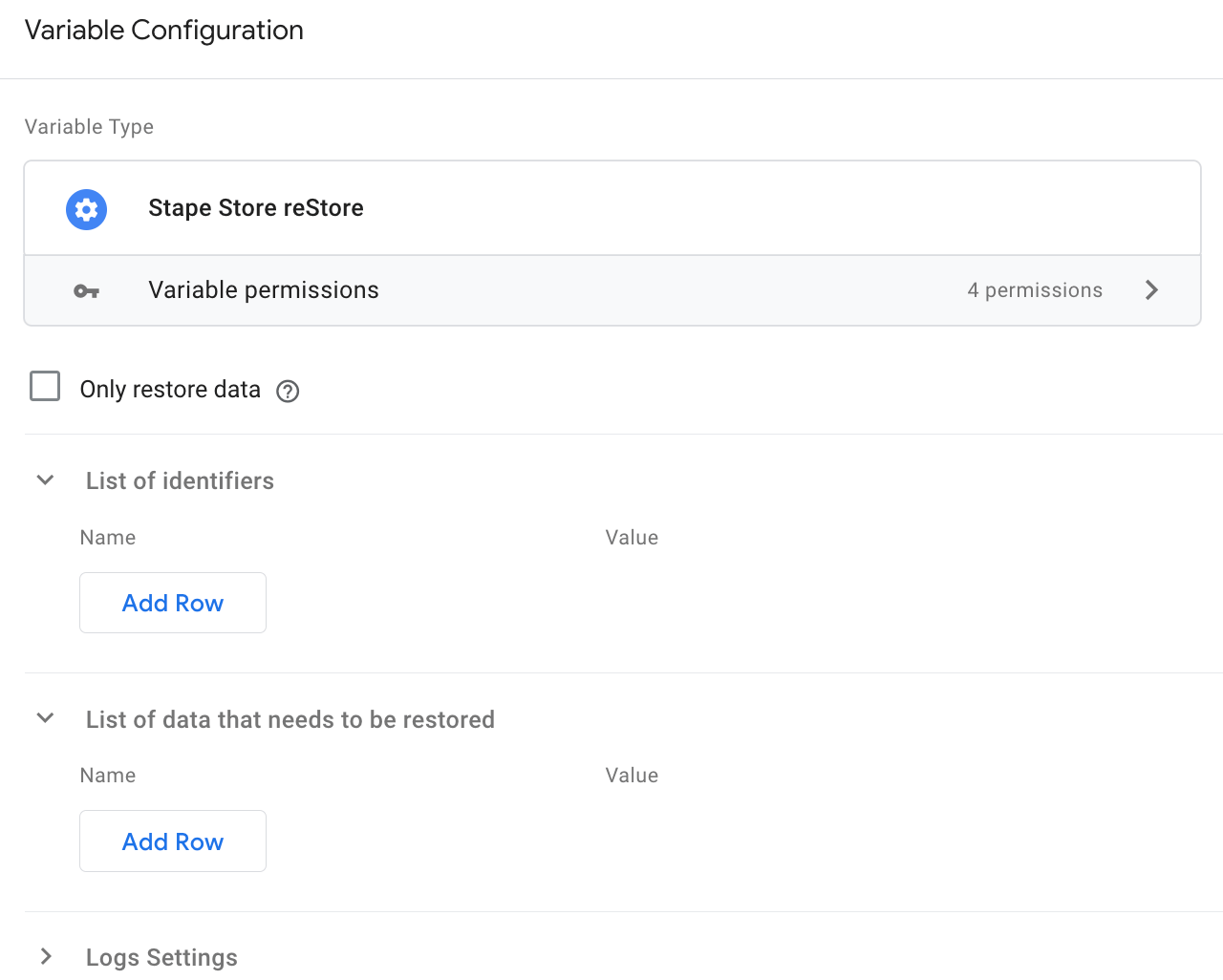Screen dimensions: 1223x980
Task: Open the Variable permissions row
Action: (612, 290)
